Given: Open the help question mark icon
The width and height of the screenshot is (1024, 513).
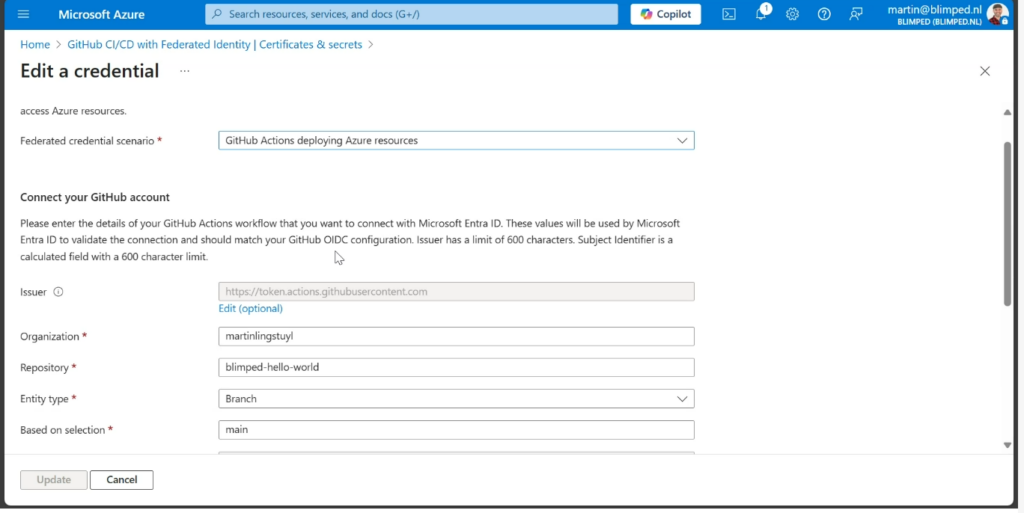Looking at the screenshot, I should coord(824,14).
